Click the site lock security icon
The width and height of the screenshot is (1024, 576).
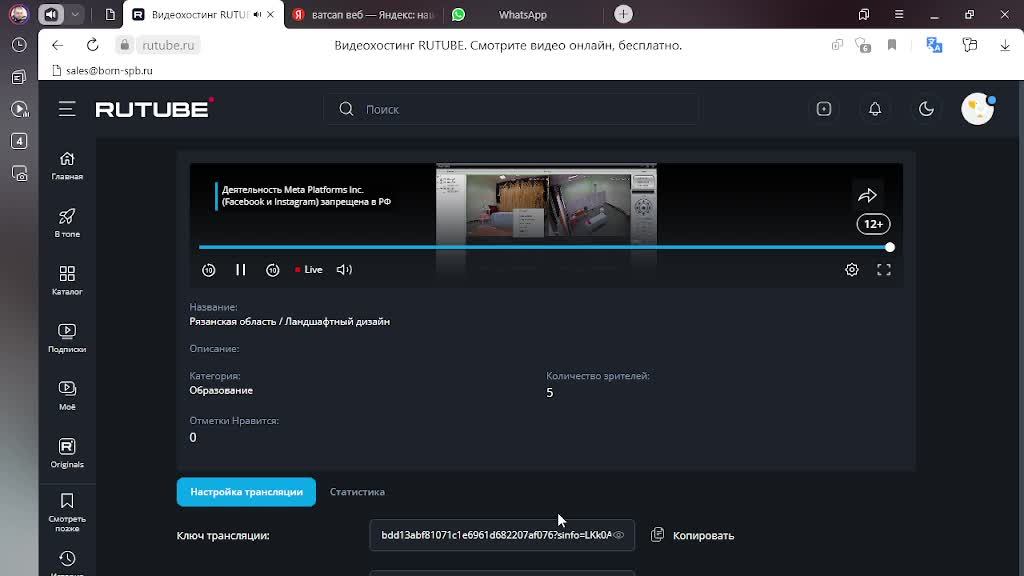[x=125, y=45]
